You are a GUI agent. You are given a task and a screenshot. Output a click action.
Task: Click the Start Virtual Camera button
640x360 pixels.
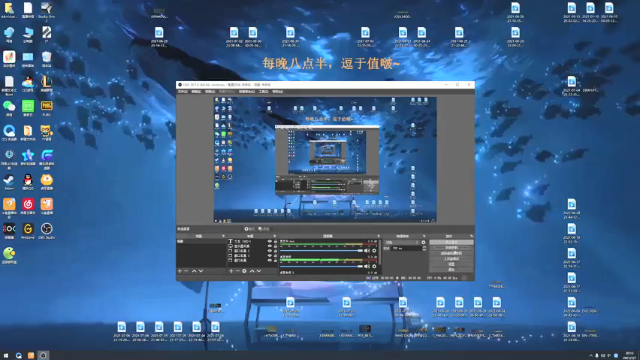click(x=451, y=253)
